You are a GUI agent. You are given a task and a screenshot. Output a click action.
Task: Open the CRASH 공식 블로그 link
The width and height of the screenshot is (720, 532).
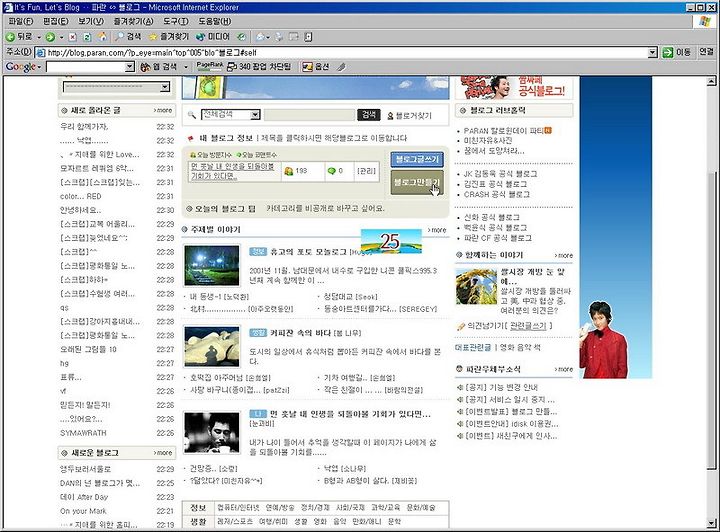(x=496, y=194)
